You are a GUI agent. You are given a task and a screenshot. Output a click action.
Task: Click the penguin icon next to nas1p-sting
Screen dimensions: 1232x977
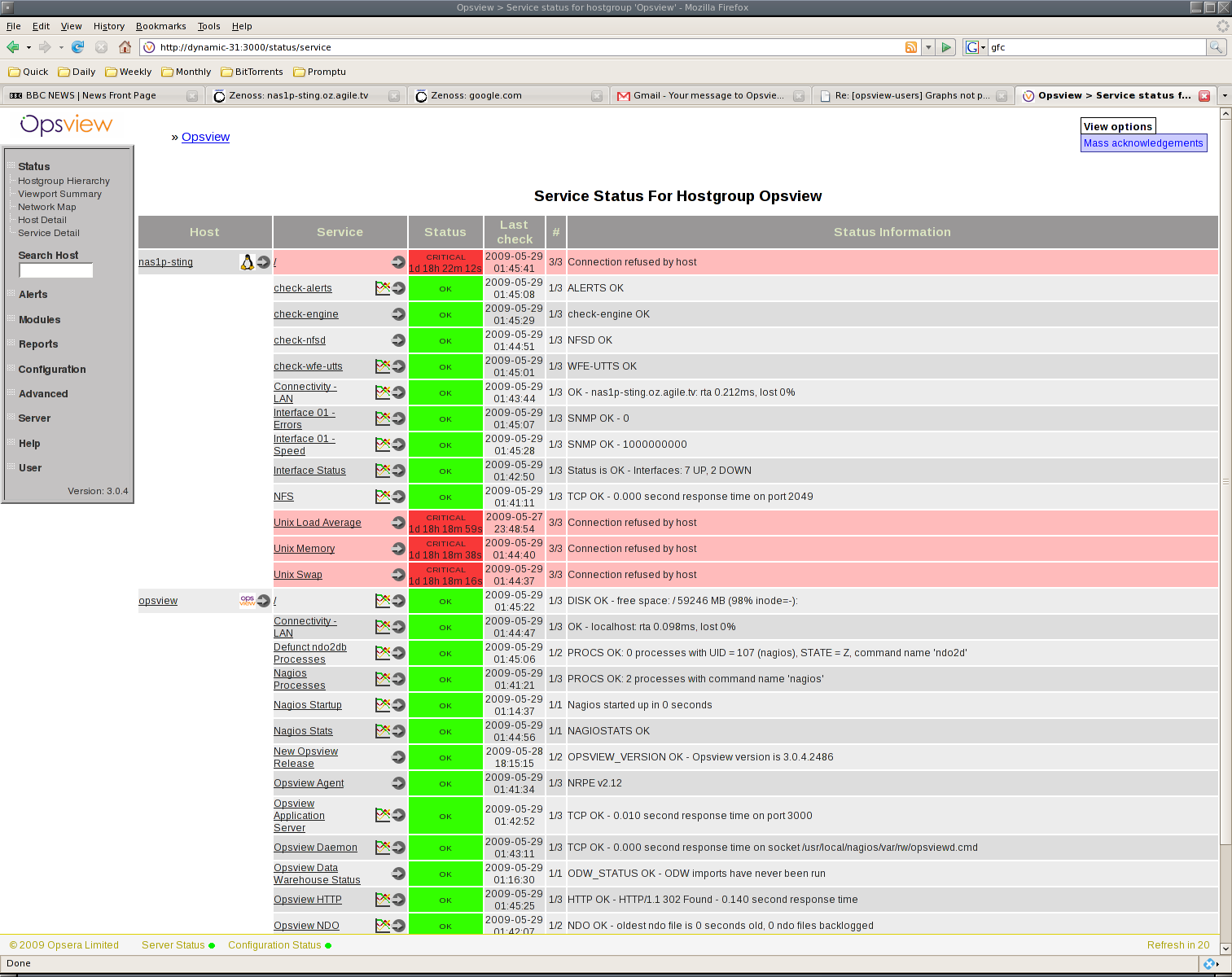(248, 262)
